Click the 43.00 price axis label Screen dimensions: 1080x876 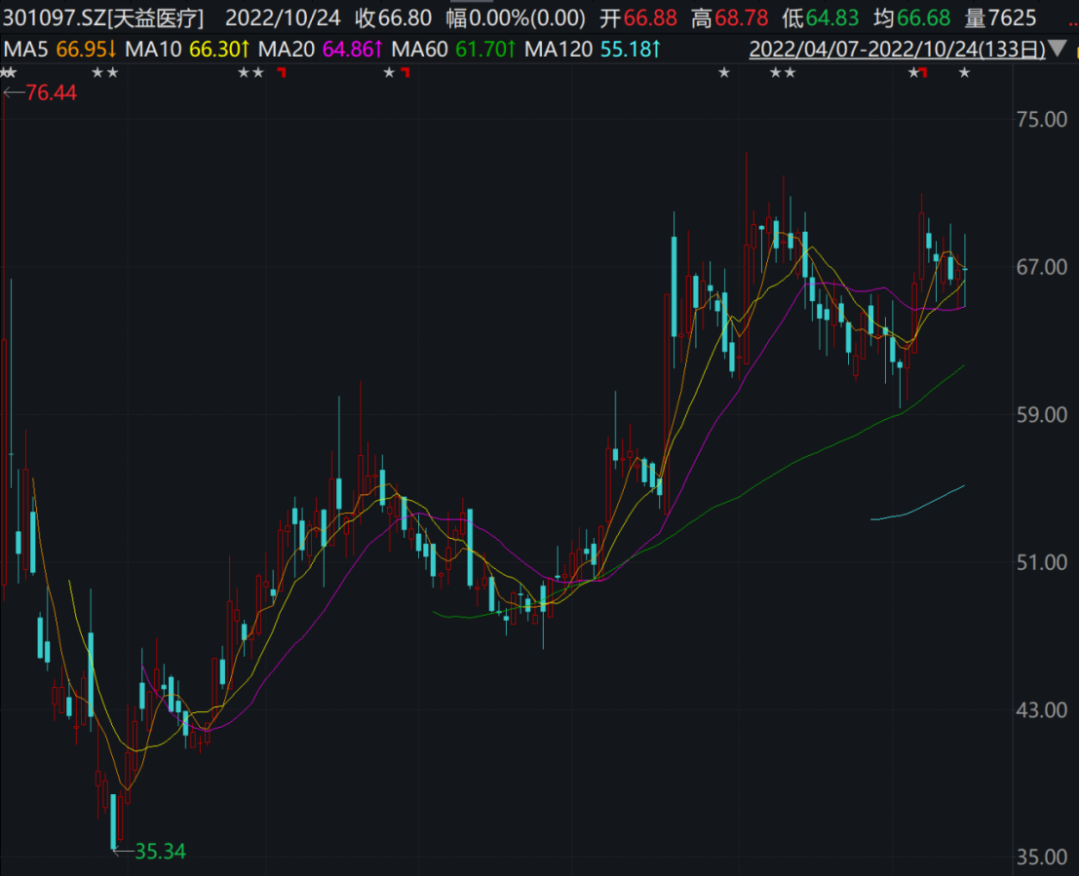click(x=1042, y=710)
